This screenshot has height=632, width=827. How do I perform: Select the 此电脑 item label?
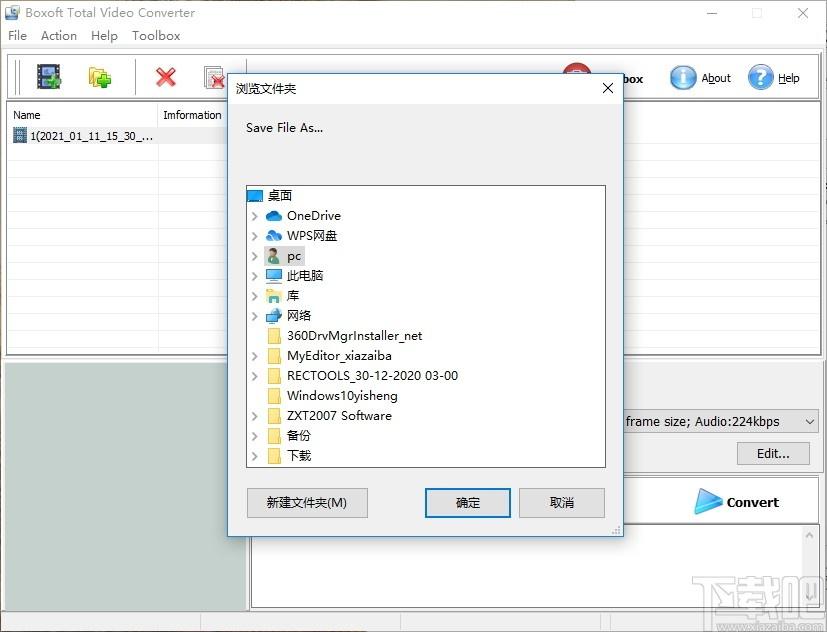(305, 275)
